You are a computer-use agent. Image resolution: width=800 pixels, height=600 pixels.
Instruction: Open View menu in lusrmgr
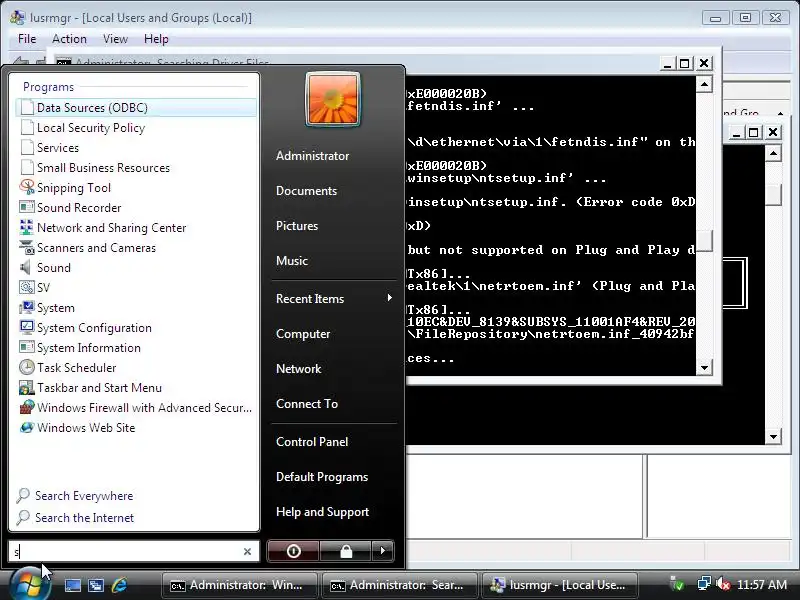[115, 39]
